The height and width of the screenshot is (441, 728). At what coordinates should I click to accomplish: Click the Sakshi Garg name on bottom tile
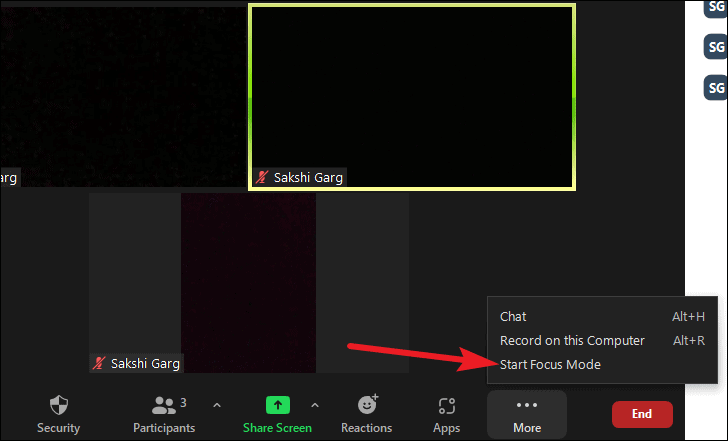145,363
